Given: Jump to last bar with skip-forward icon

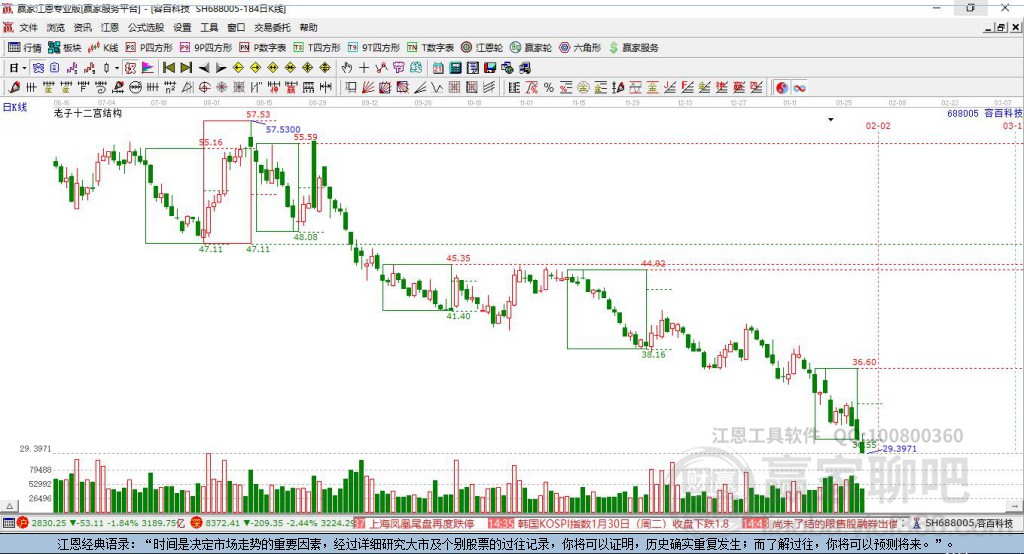Looking at the screenshot, I should click(186, 67).
